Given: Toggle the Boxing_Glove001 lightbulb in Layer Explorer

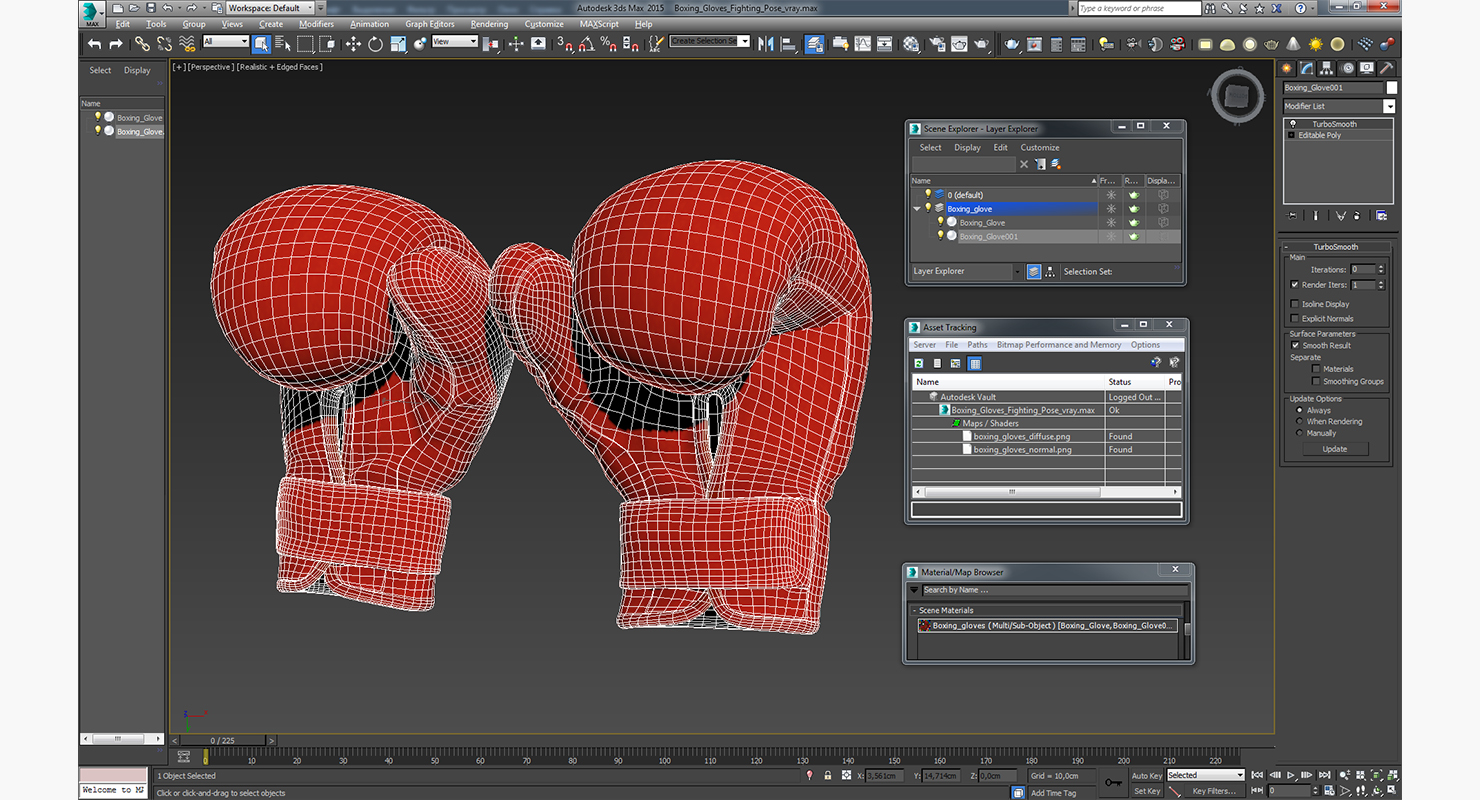Looking at the screenshot, I should pyautogui.click(x=940, y=236).
